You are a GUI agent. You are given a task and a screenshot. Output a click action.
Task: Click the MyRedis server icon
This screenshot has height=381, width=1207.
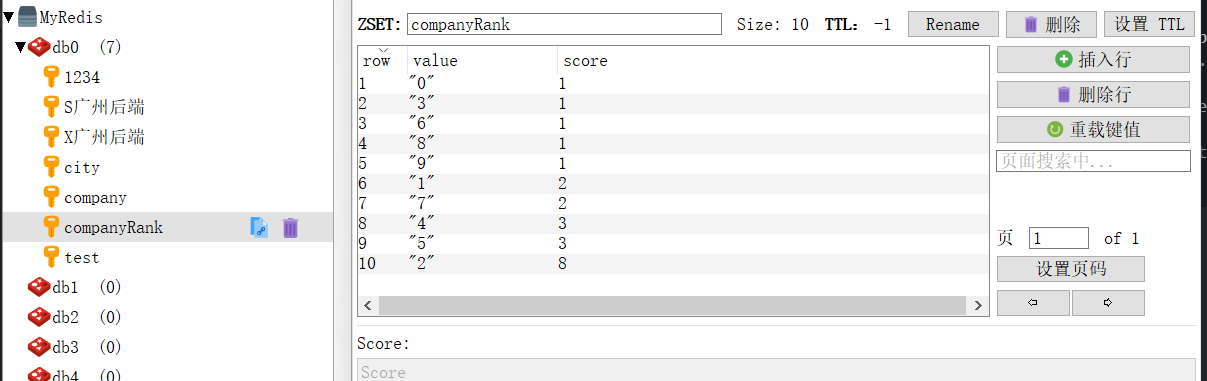tap(28, 17)
